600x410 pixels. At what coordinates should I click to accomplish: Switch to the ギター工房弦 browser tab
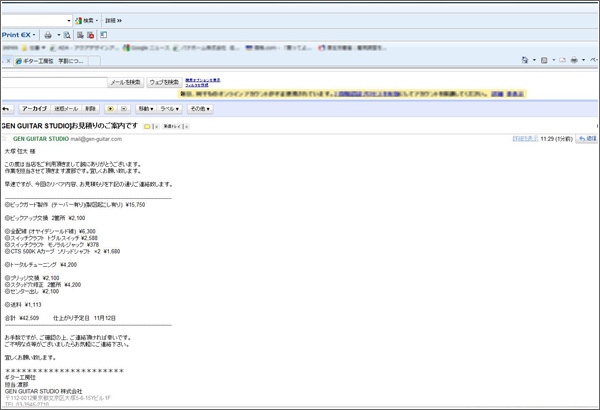click(52, 61)
